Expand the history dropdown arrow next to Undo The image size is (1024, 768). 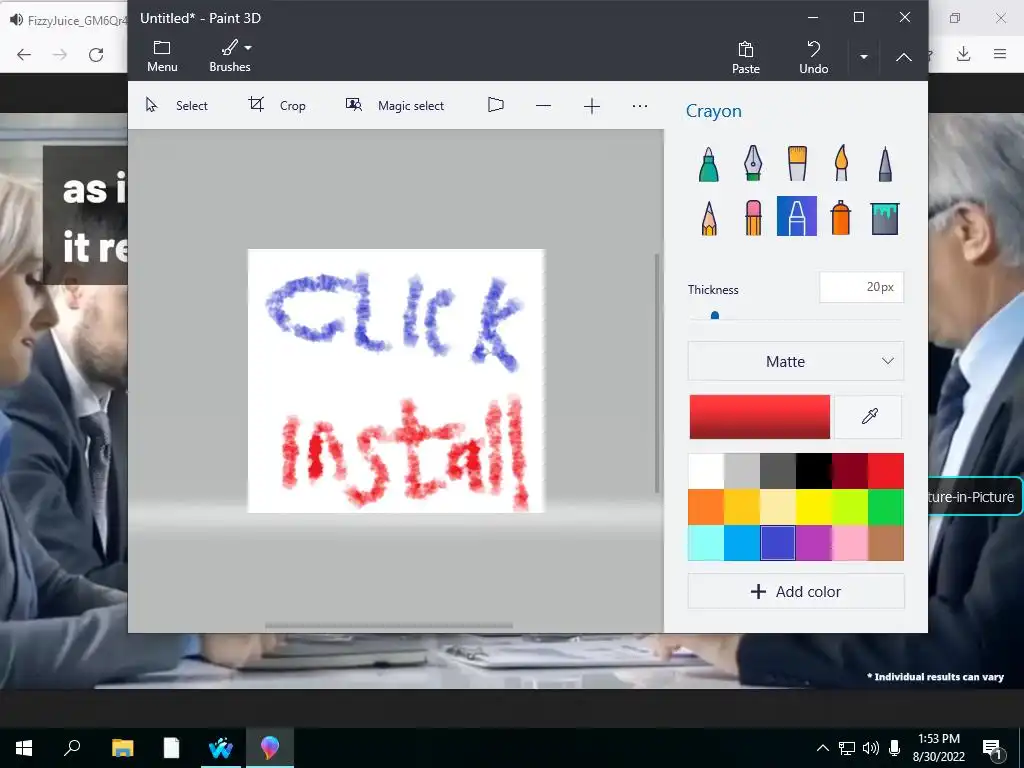pyautogui.click(x=863, y=57)
